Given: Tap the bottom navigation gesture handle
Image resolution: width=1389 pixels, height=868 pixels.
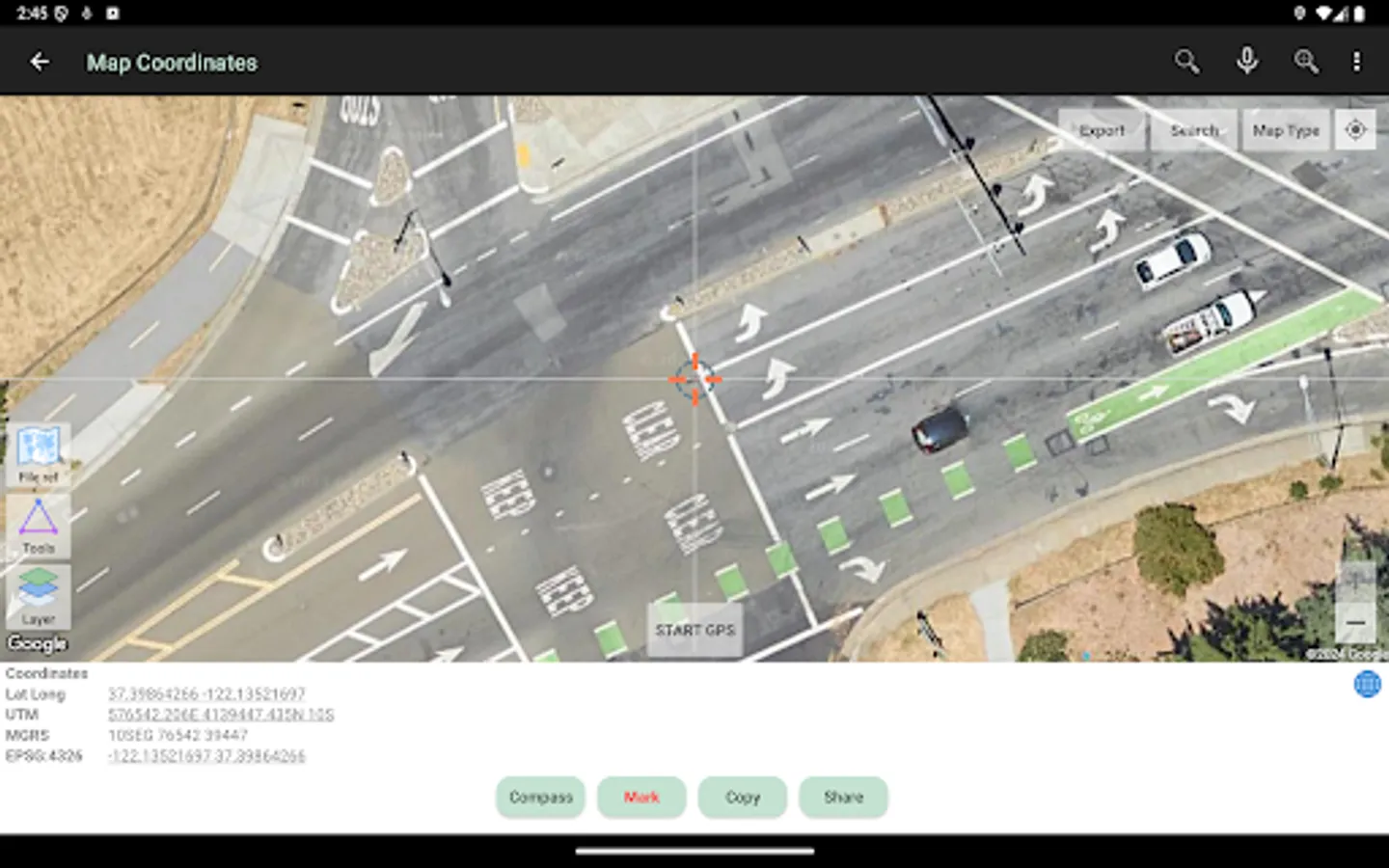Looking at the screenshot, I should pos(694,852).
